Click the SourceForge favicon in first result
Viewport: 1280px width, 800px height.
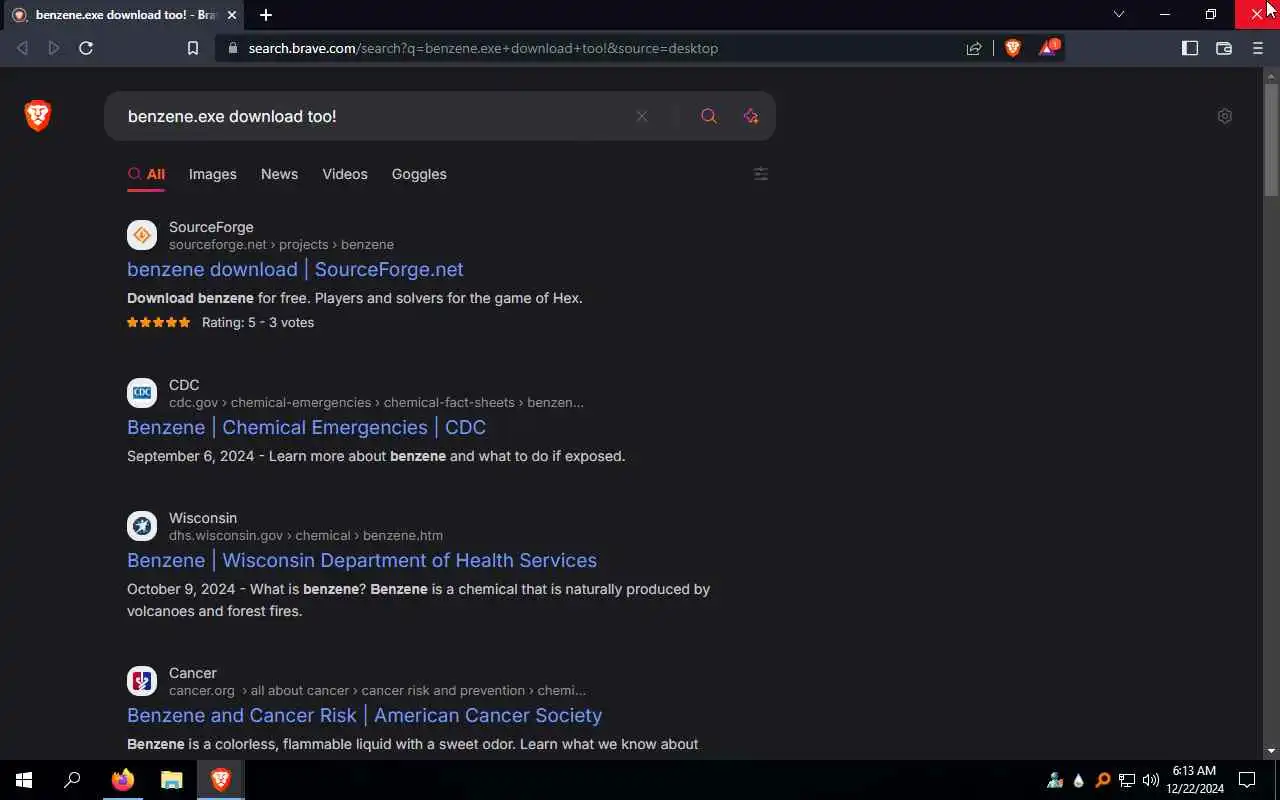pos(142,235)
